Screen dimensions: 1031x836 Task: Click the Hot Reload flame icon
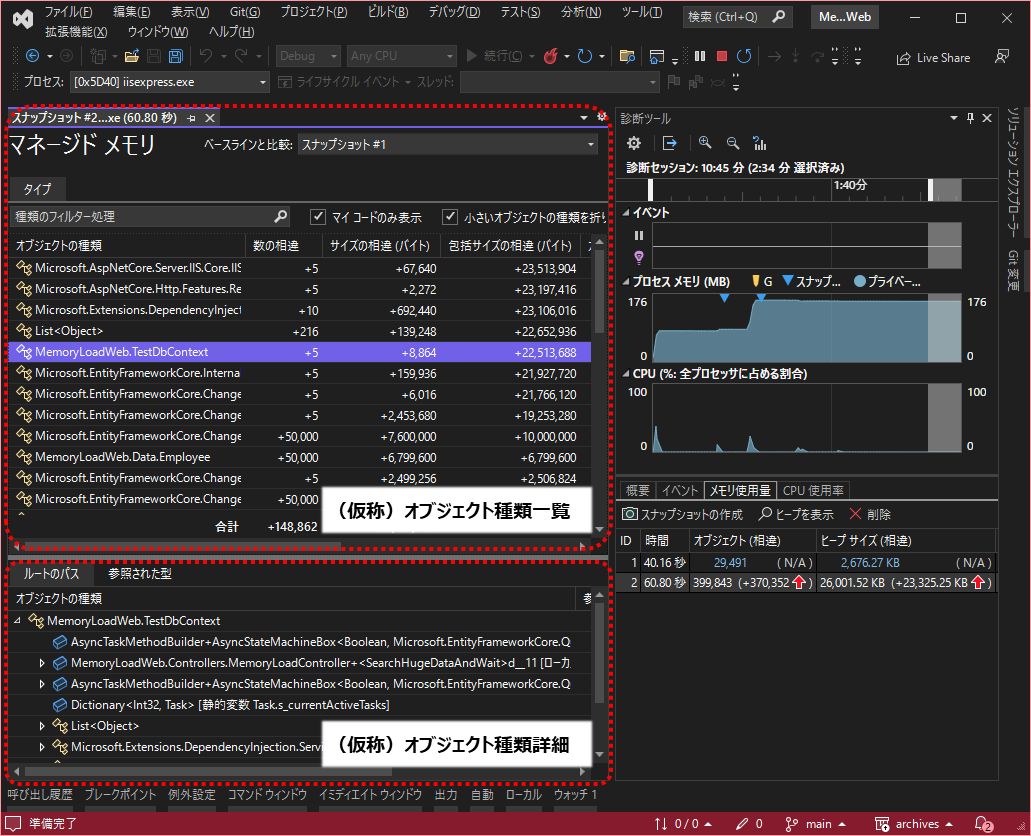551,57
